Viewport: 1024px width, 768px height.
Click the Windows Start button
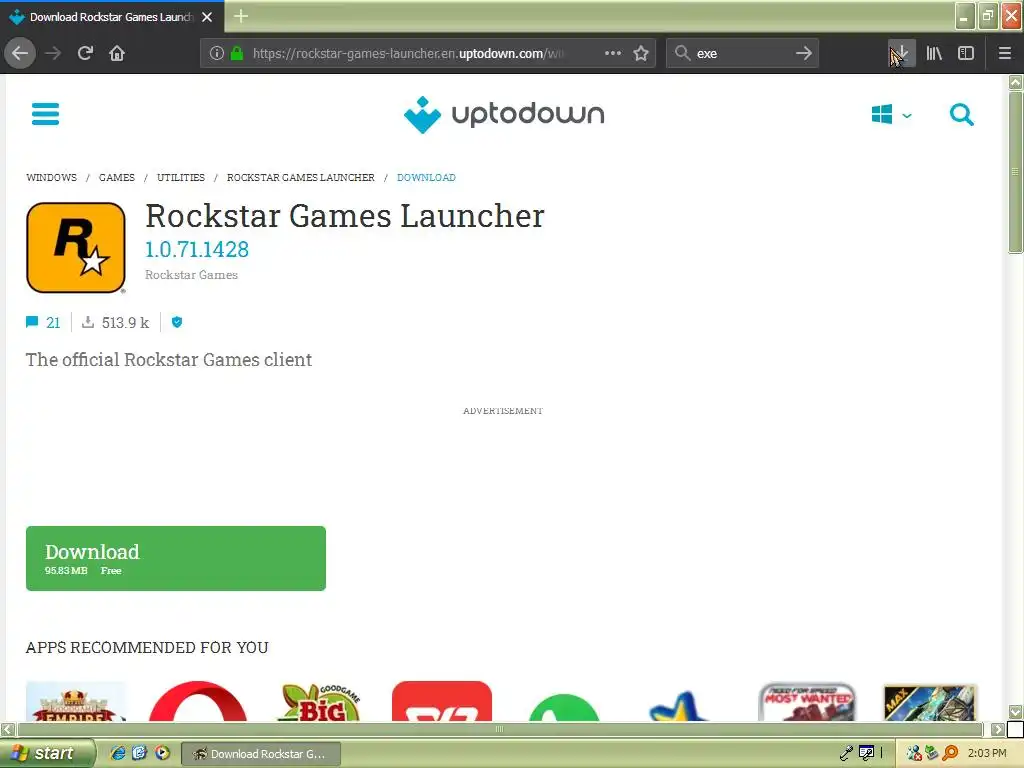[x=46, y=753]
